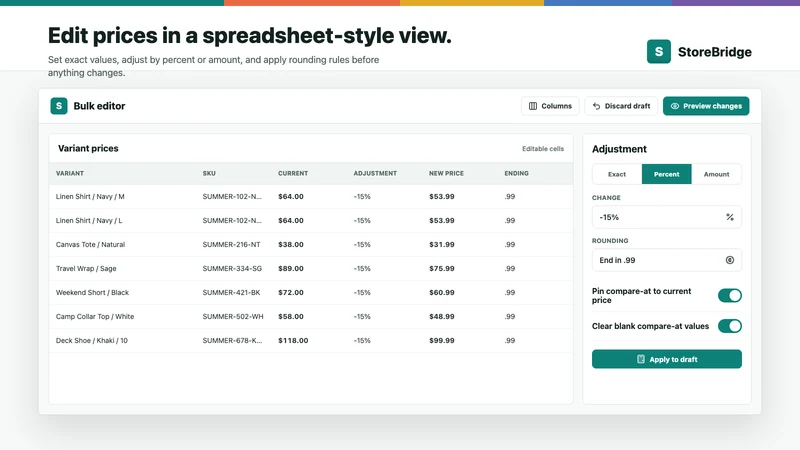
Task: Click the $60.99 new price cell
Action: (x=442, y=292)
